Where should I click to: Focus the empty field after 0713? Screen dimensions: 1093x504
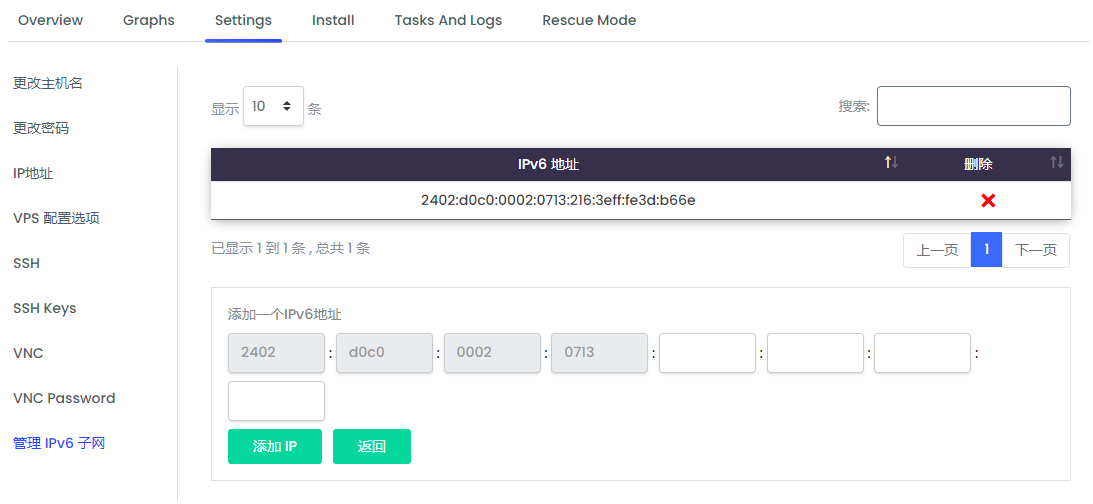click(708, 353)
